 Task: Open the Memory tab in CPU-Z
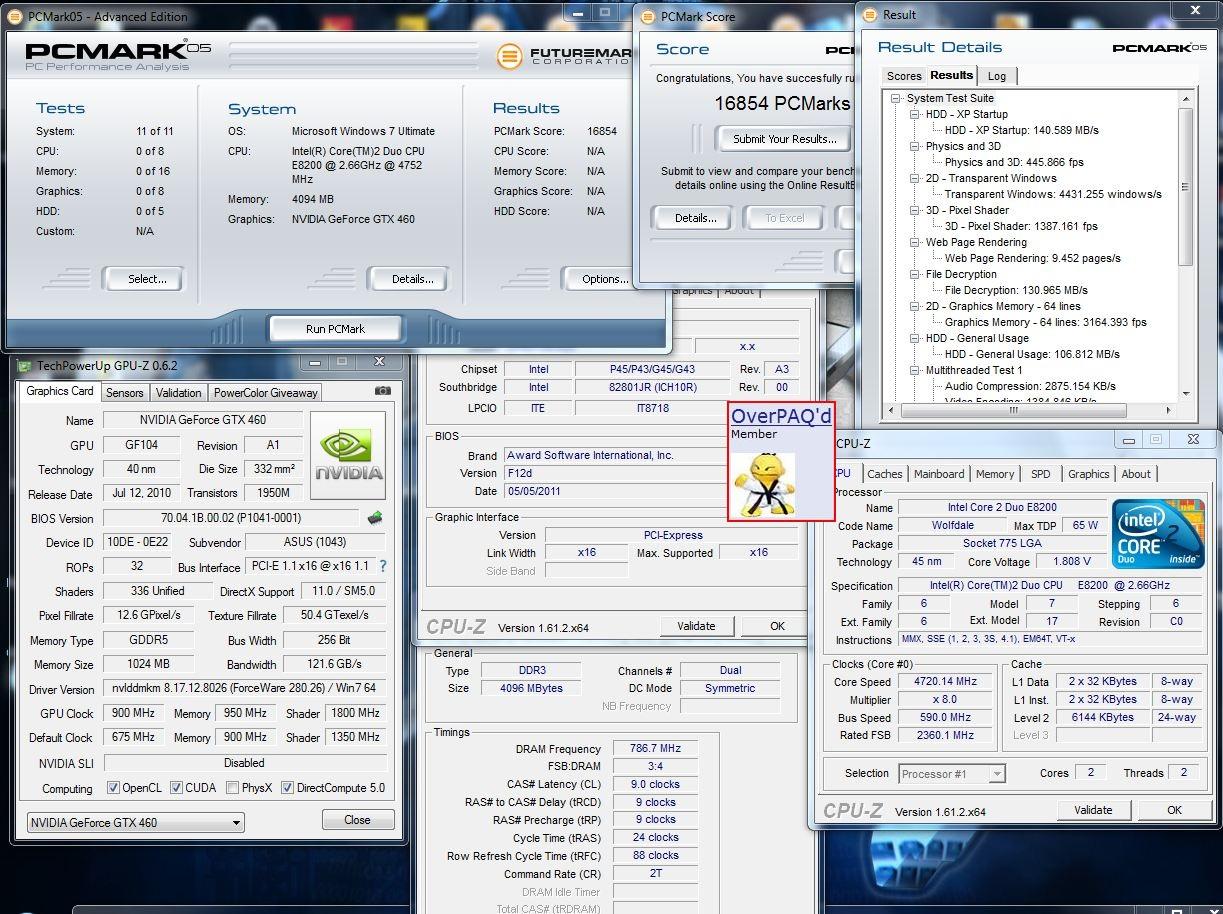pos(995,474)
